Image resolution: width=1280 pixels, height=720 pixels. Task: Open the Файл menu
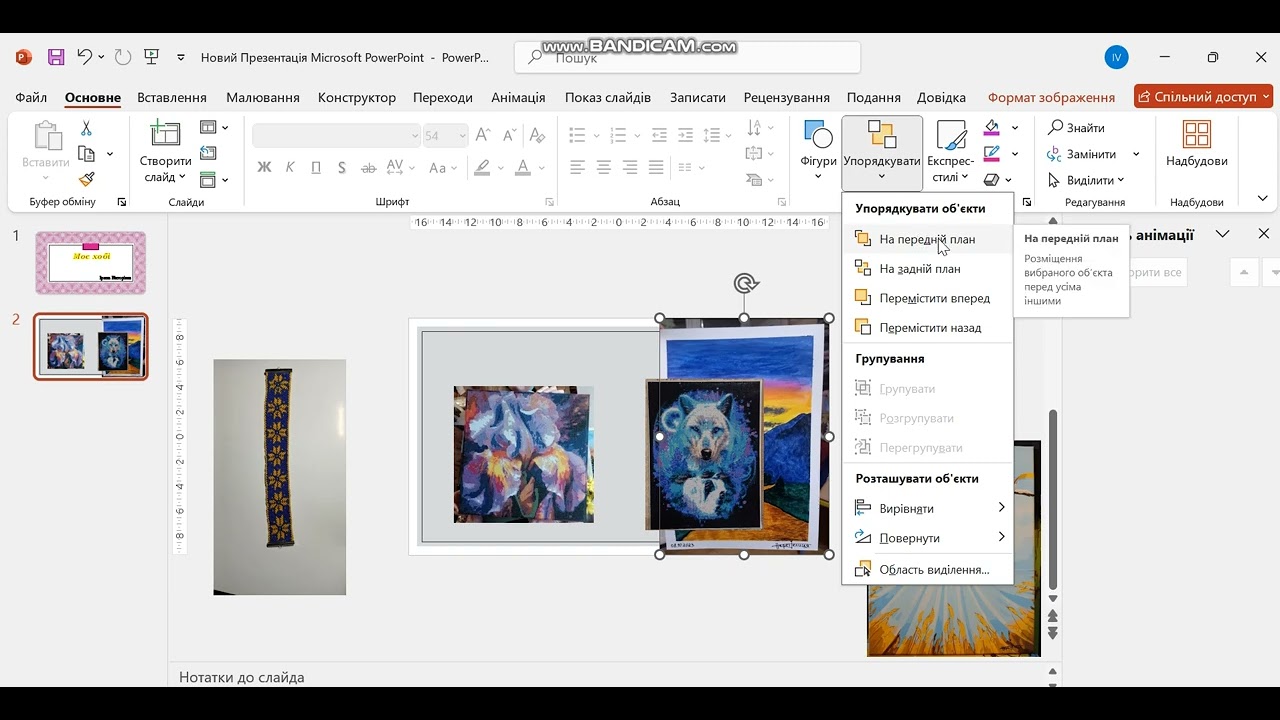pyautogui.click(x=31, y=97)
